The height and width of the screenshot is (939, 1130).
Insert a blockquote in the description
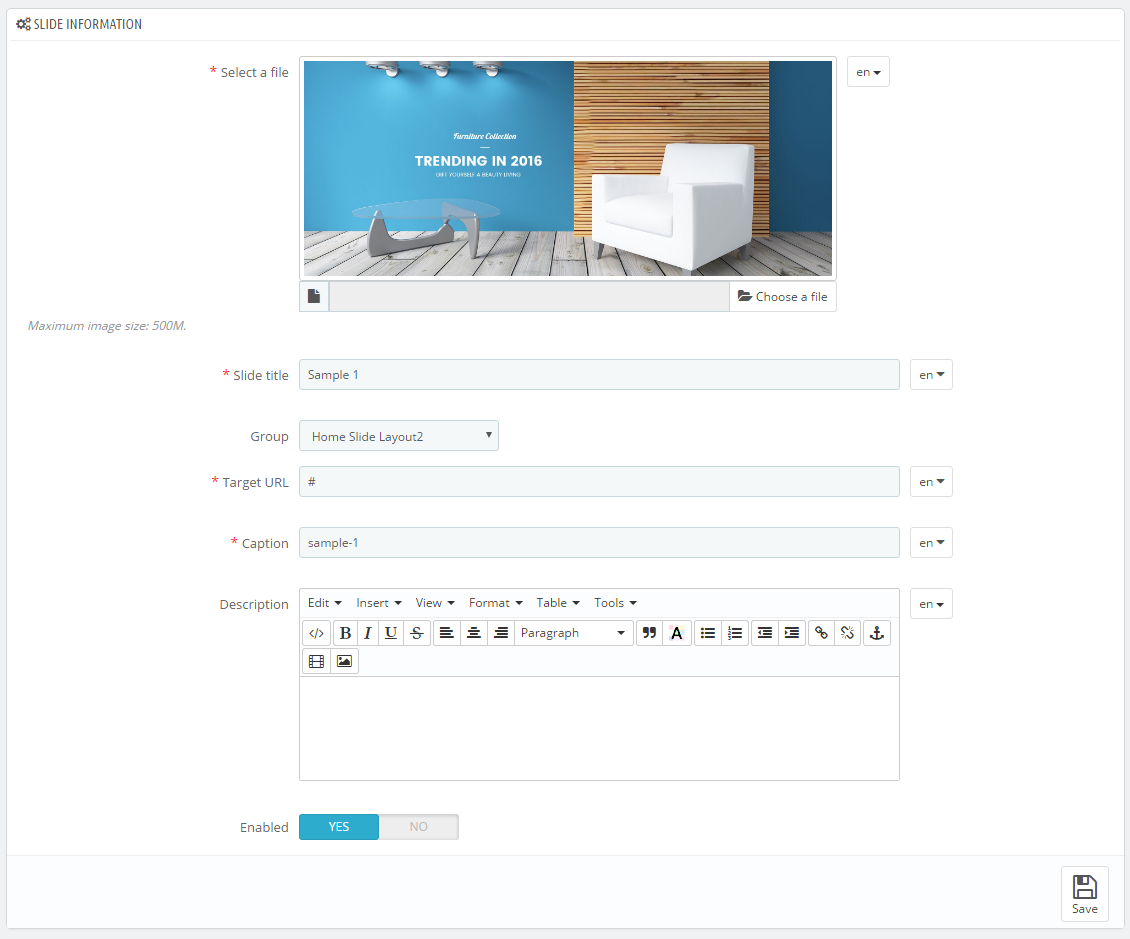[x=649, y=633]
